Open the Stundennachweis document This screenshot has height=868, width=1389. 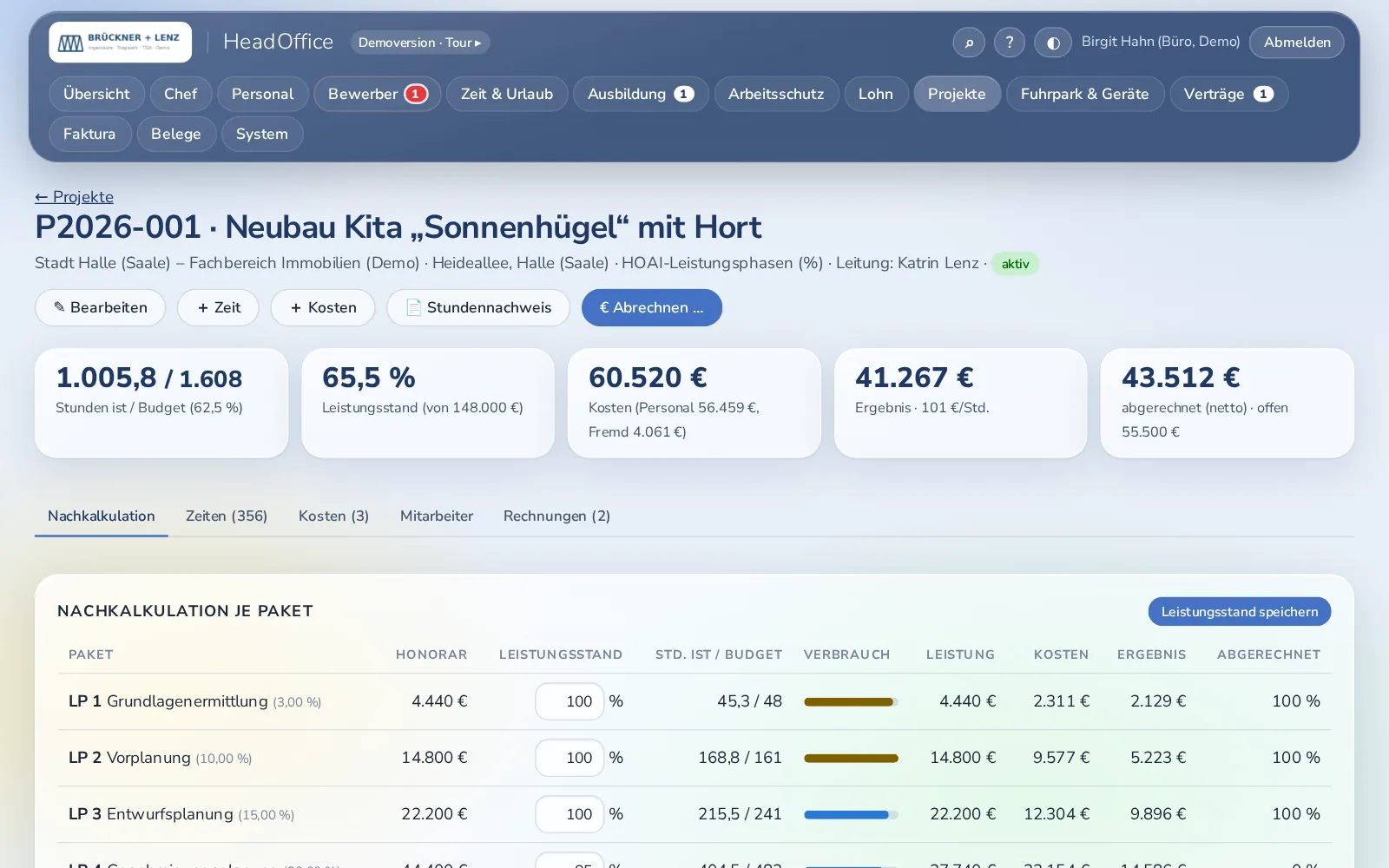pyautogui.click(x=478, y=307)
